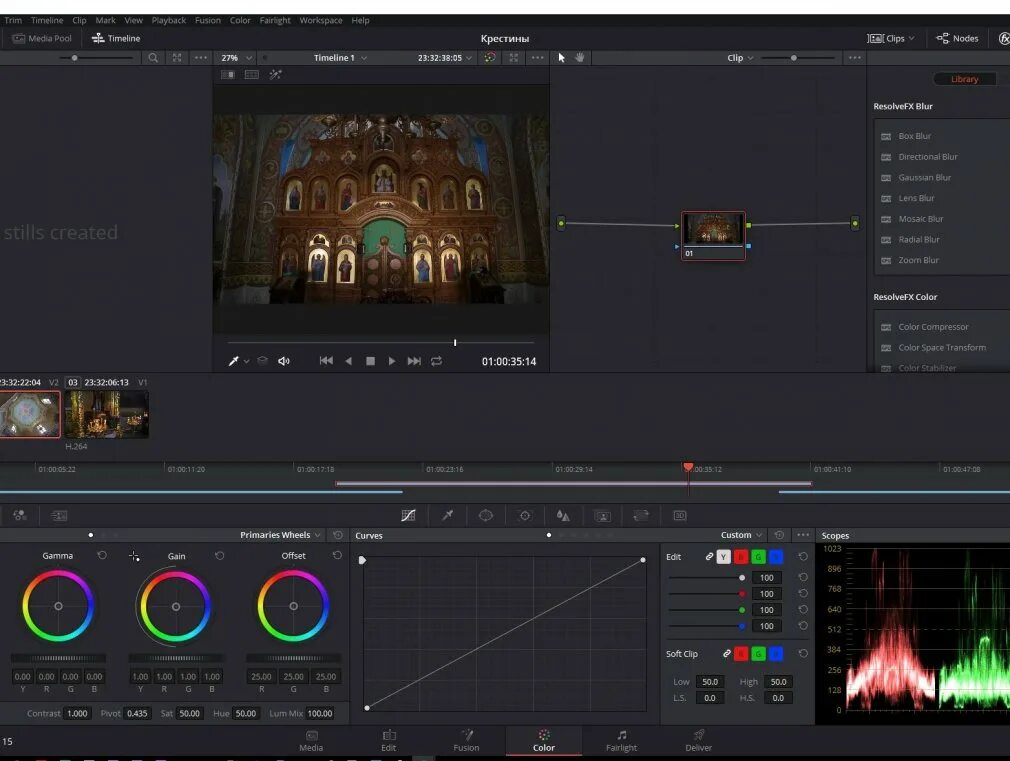Expand the Clips filter dropdown arrow
This screenshot has height=761, width=1010.
[x=911, y=39]
